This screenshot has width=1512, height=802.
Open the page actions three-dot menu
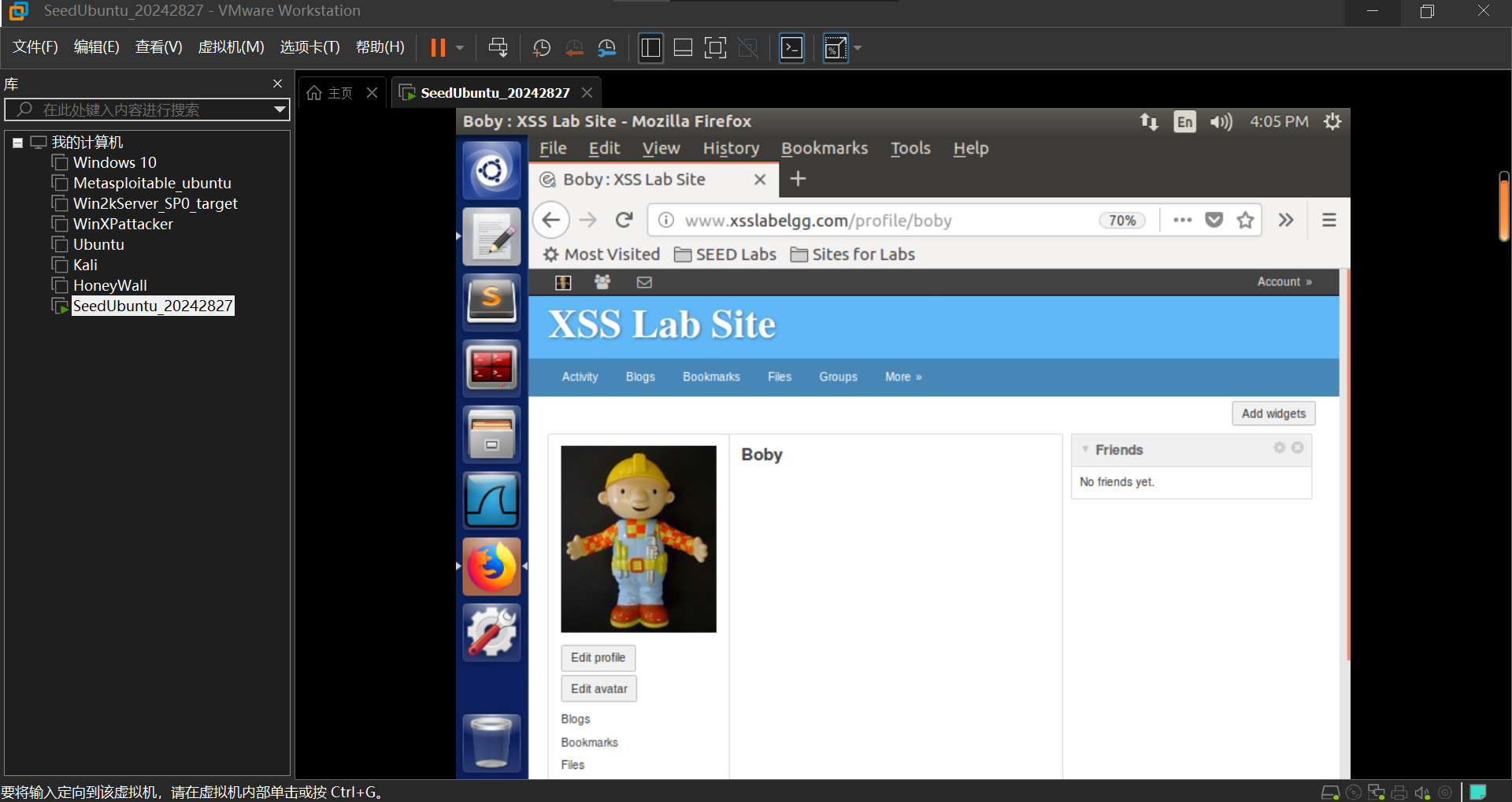tap(1182, 220)
